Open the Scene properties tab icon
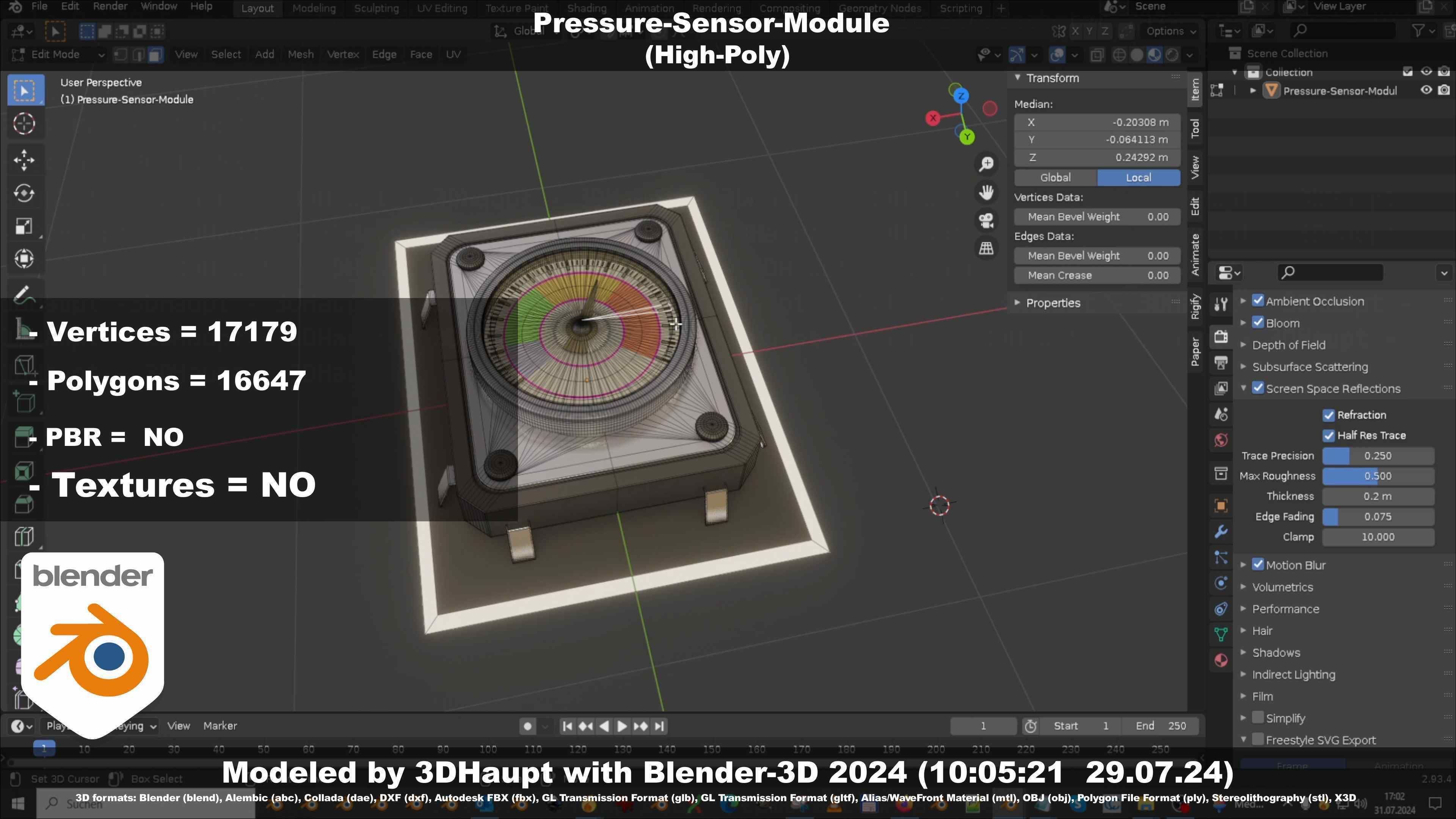 (x=1221, y=414)
